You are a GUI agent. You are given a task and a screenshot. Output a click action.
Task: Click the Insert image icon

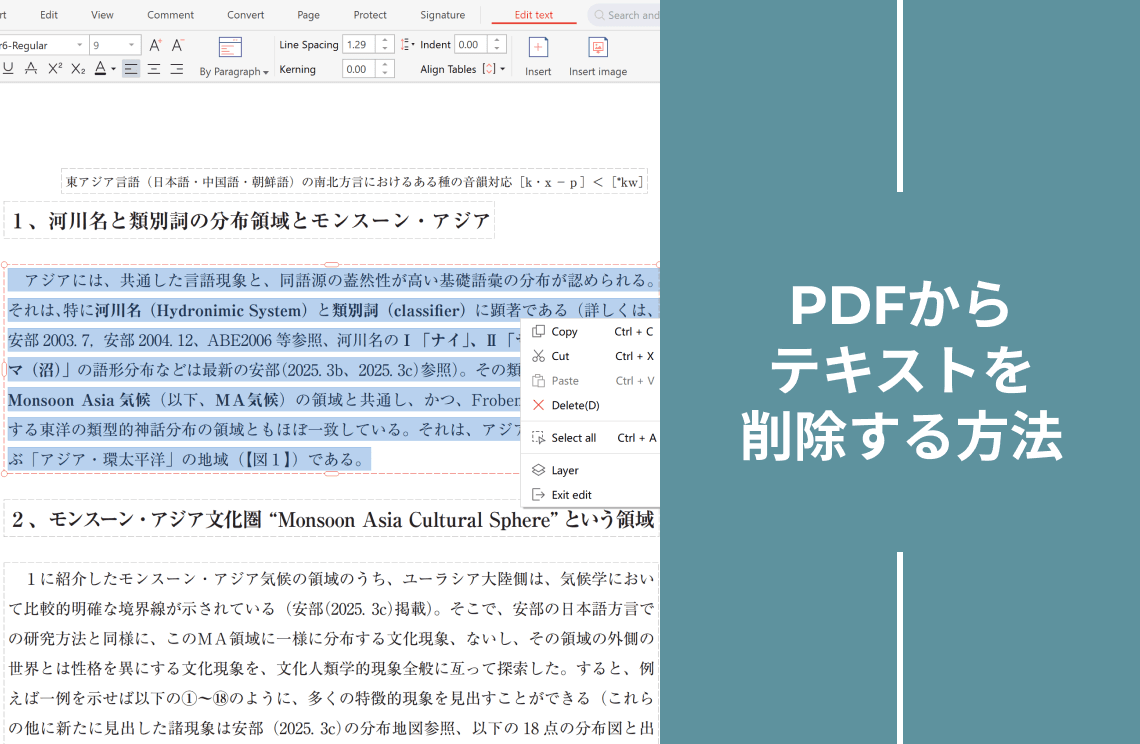598,48
